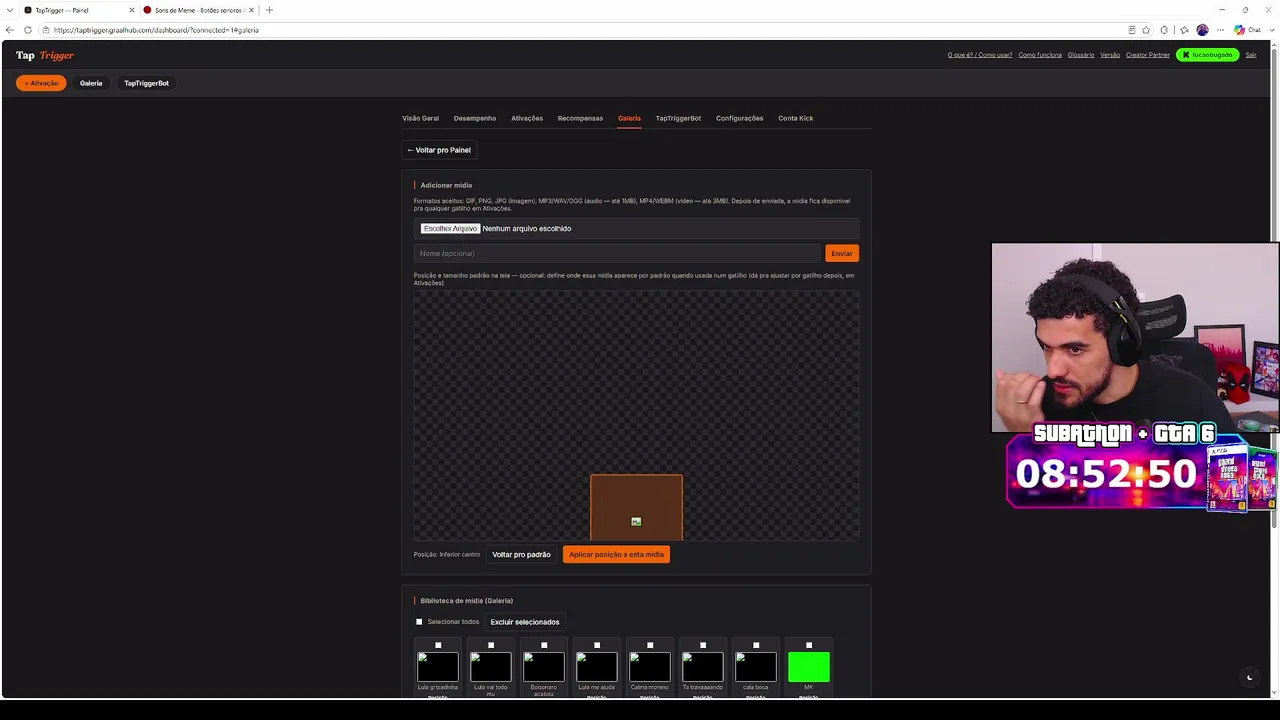Close the TapTrigger — Painel tab

click(131, 10)
